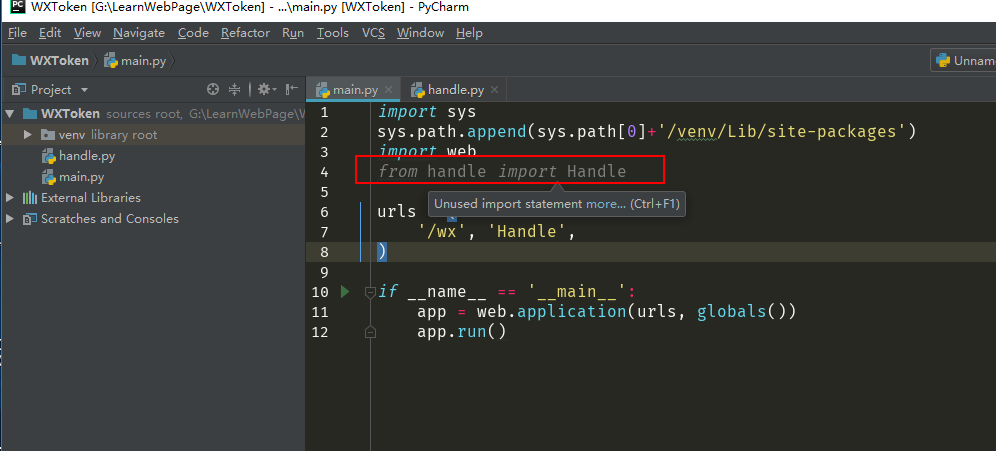Open the Refactor menu
Screen dimensions: 996x451
[x=245, y=33]
